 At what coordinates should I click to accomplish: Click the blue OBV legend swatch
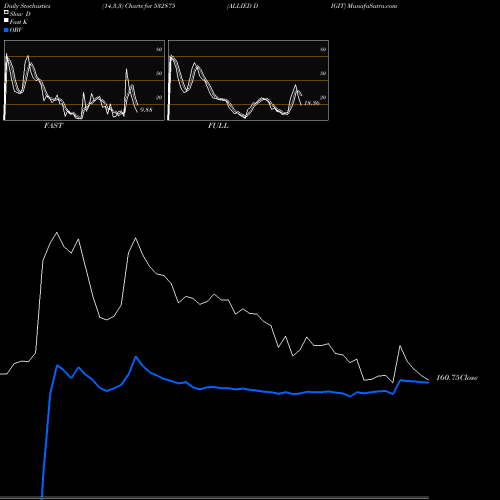6,30
